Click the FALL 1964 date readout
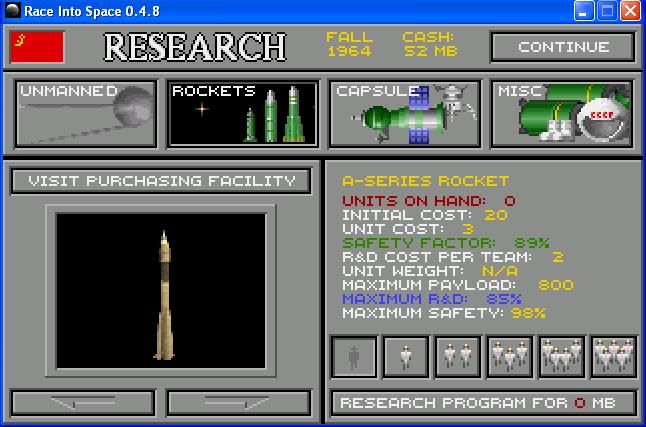 (x=349, y=44)
